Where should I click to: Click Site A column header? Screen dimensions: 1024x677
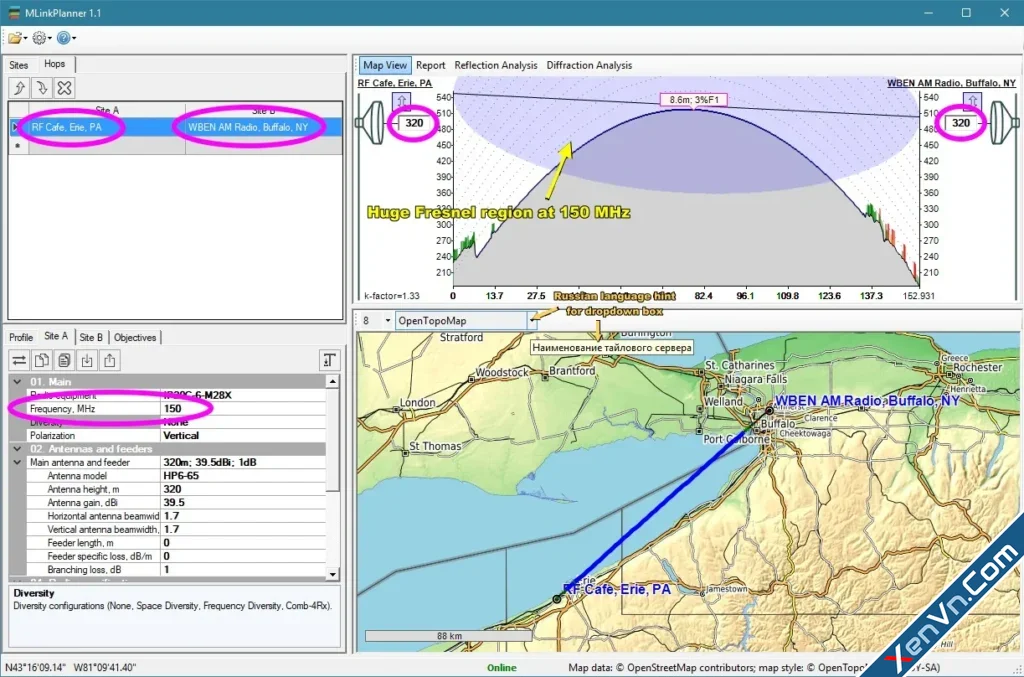[x=106, y=110]
